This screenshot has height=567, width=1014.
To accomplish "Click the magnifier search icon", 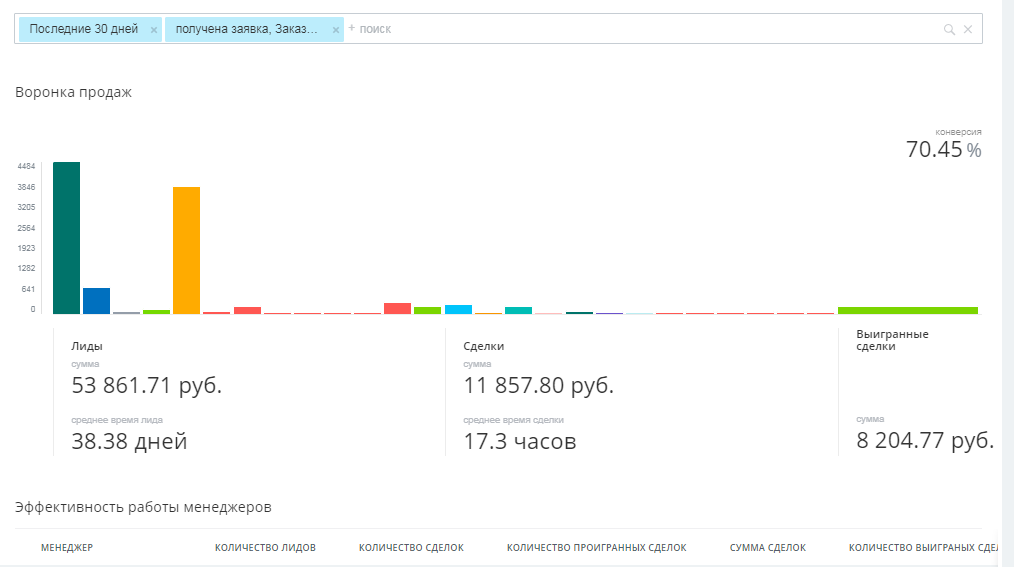I will coord(949,30).
